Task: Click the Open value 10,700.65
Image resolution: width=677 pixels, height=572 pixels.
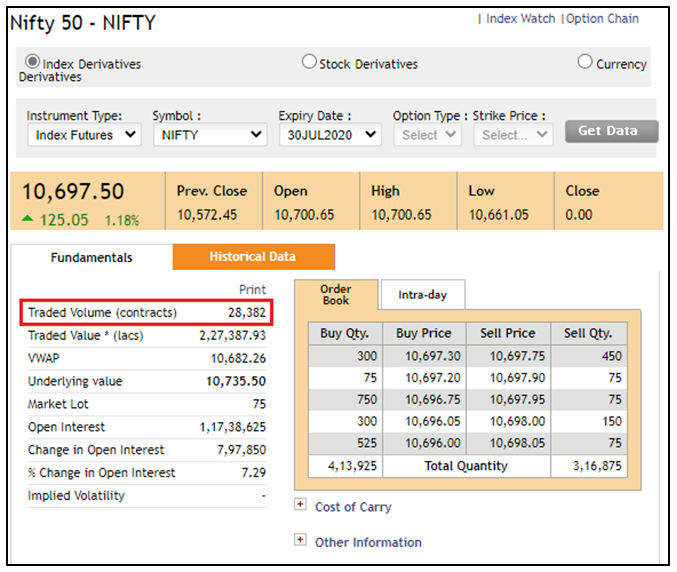Action: tap(304, 215)
